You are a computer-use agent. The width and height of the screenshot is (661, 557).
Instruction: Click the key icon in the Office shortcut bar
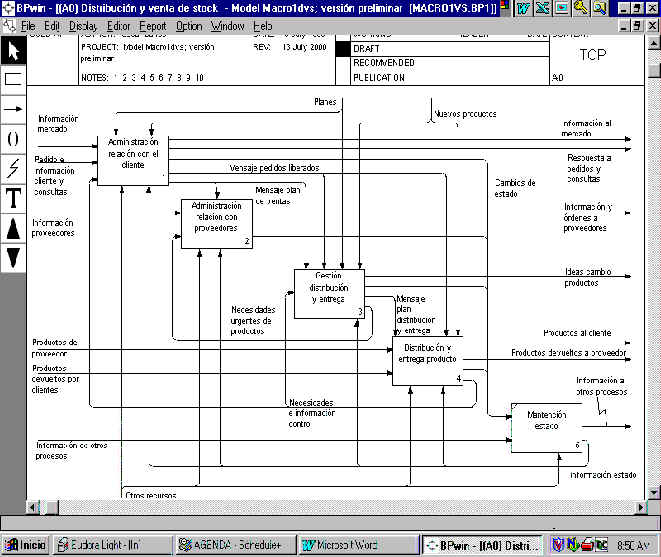click(581, 8)
